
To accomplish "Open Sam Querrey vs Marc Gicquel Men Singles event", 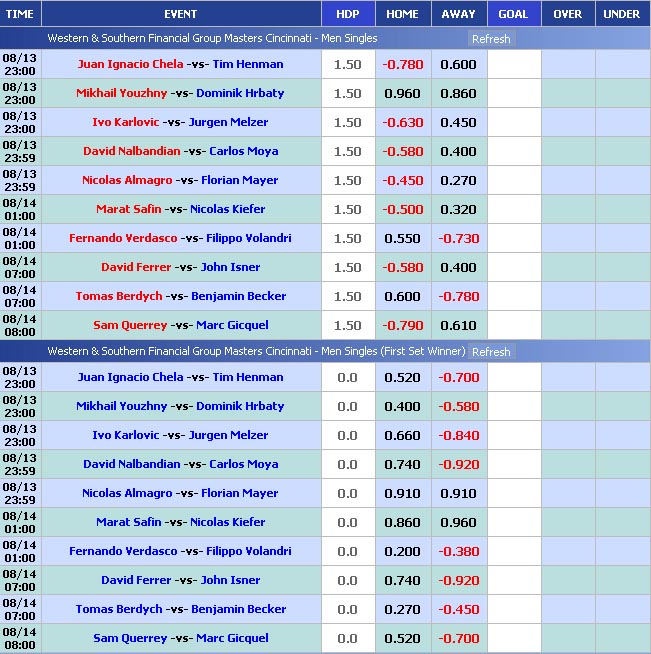I will pos(180,325).
